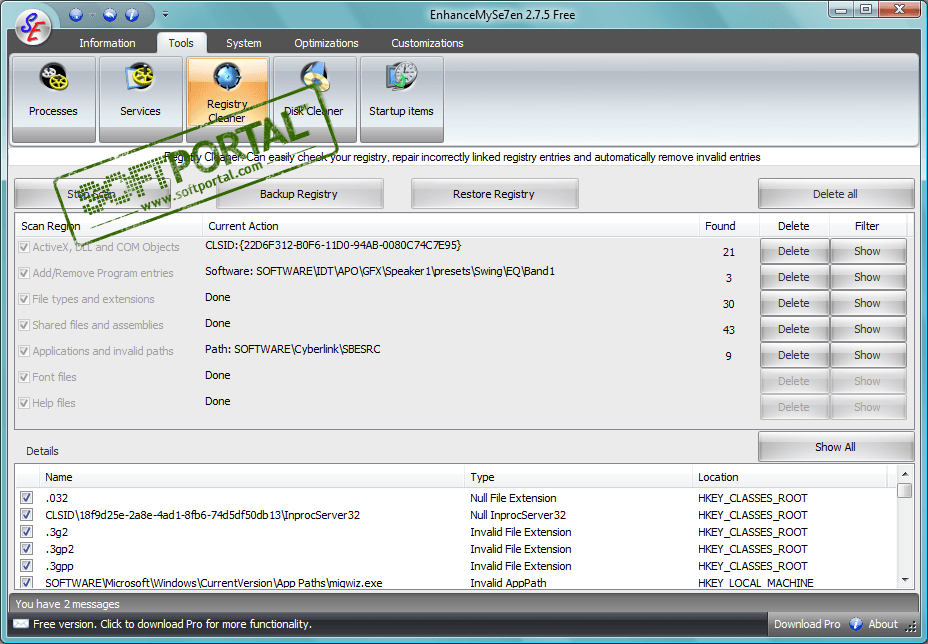Show Applications and invalid paths results
The image size is (928, 644).
tap(867, 355)
